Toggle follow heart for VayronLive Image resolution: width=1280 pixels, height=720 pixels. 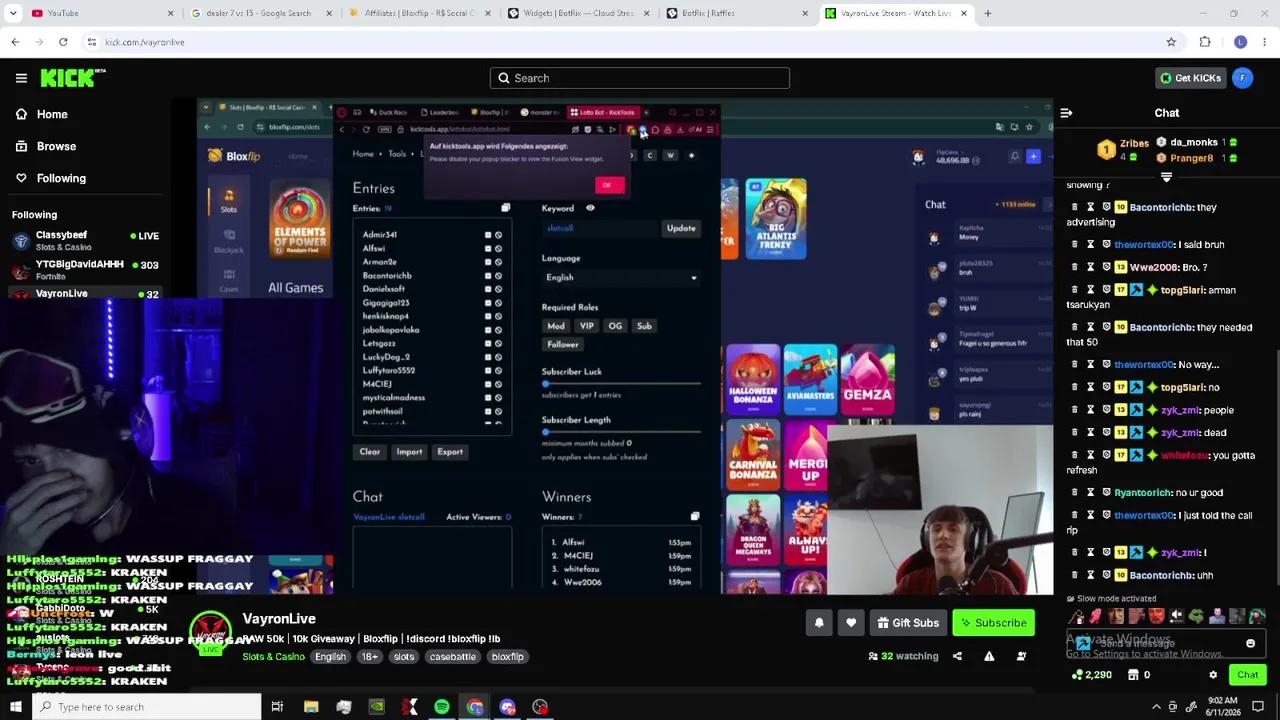click(851, 623)
